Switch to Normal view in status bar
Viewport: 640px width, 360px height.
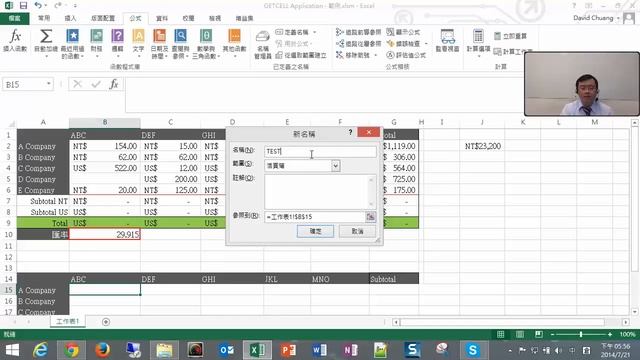coord(500,334)
